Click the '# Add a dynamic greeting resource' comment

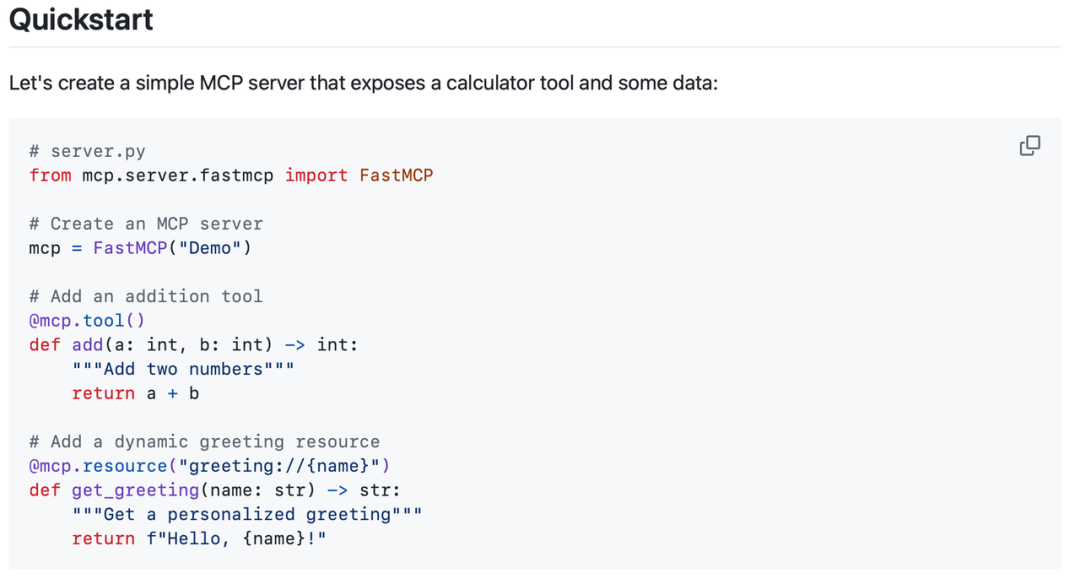coord(204,441)
